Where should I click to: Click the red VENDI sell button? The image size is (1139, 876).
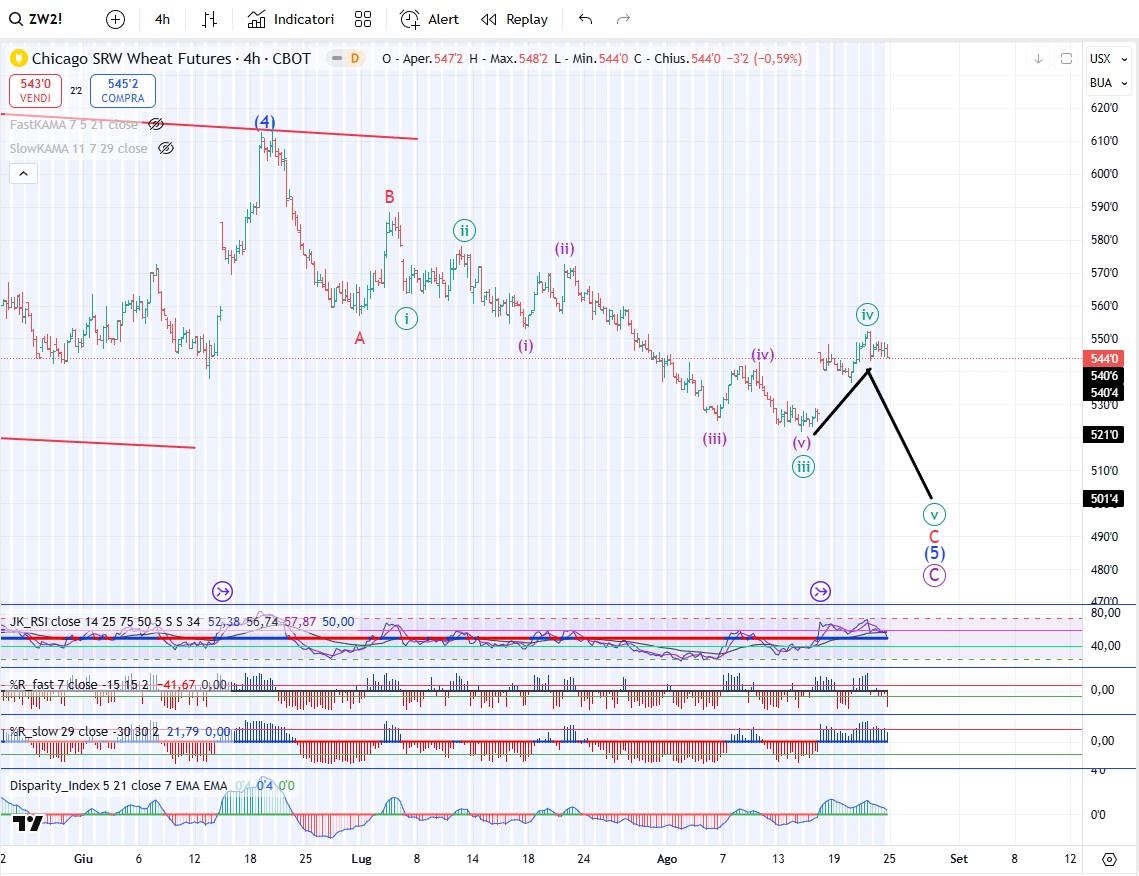[35, 91]
